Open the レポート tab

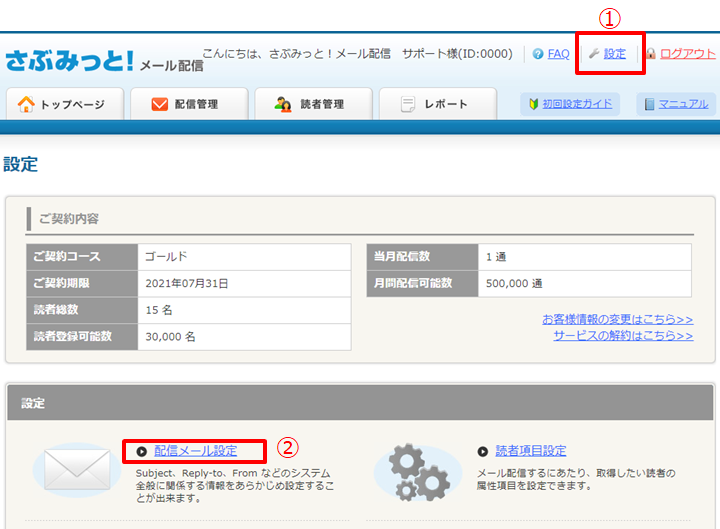point(438,104)
